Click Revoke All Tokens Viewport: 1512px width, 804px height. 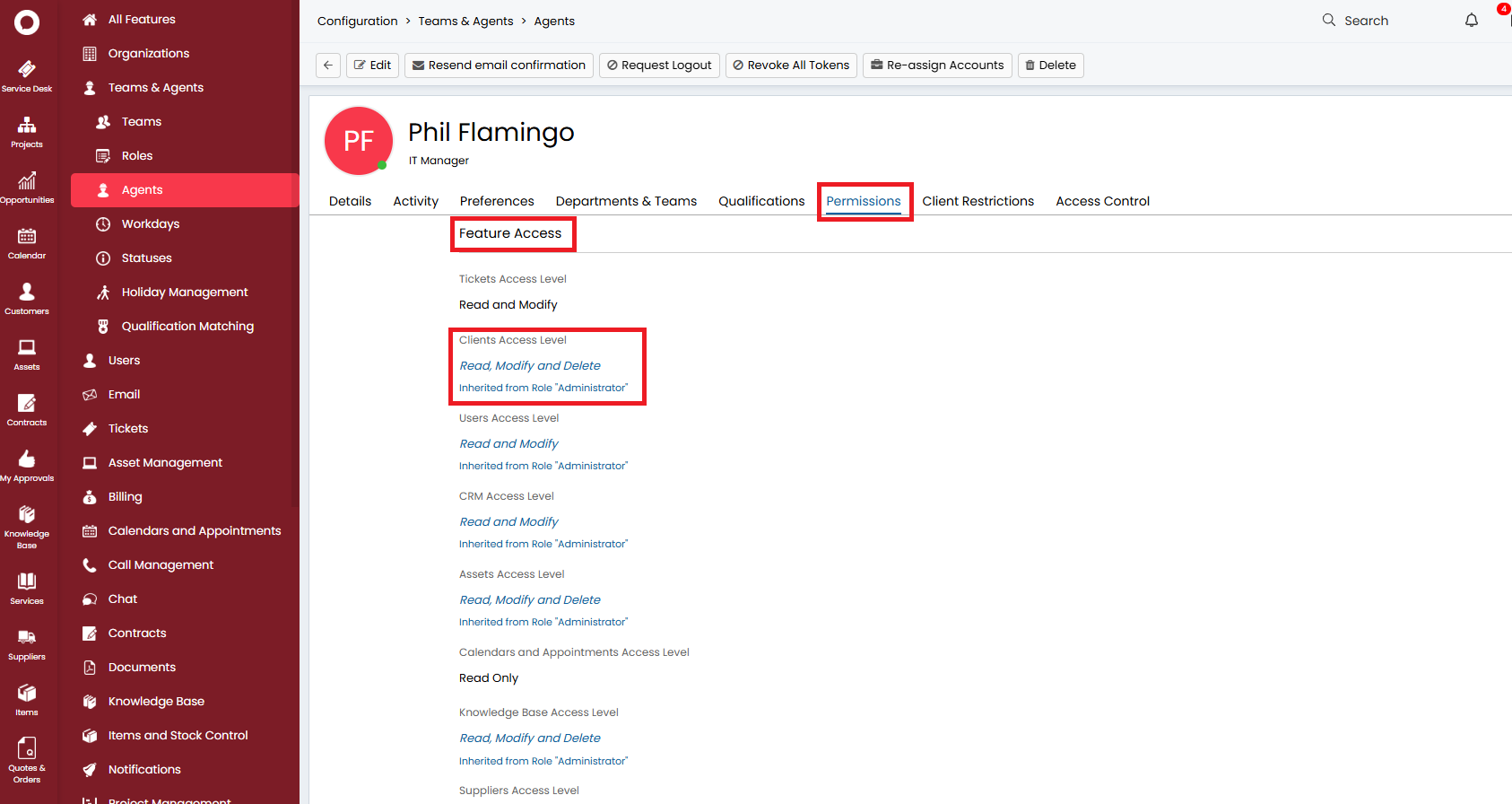click(791, 66)
